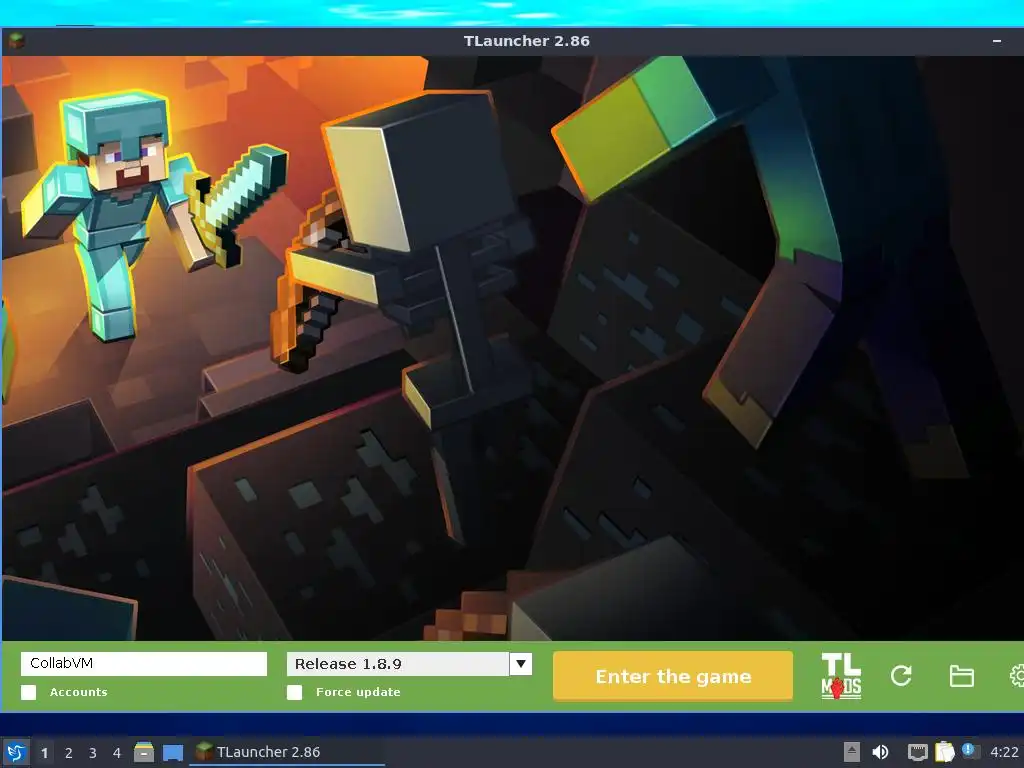Focus the CollabVM username field
This screenshot has height=768, width=1024.
[144, 664]
